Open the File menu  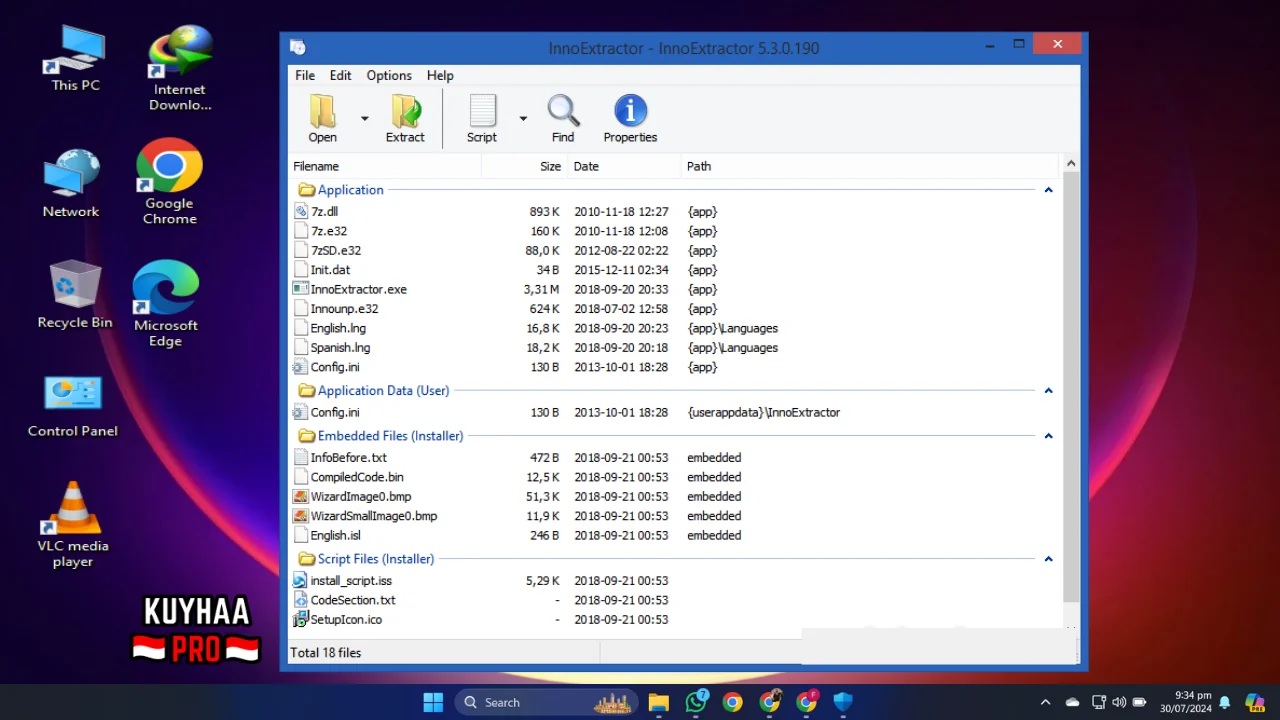305,75
